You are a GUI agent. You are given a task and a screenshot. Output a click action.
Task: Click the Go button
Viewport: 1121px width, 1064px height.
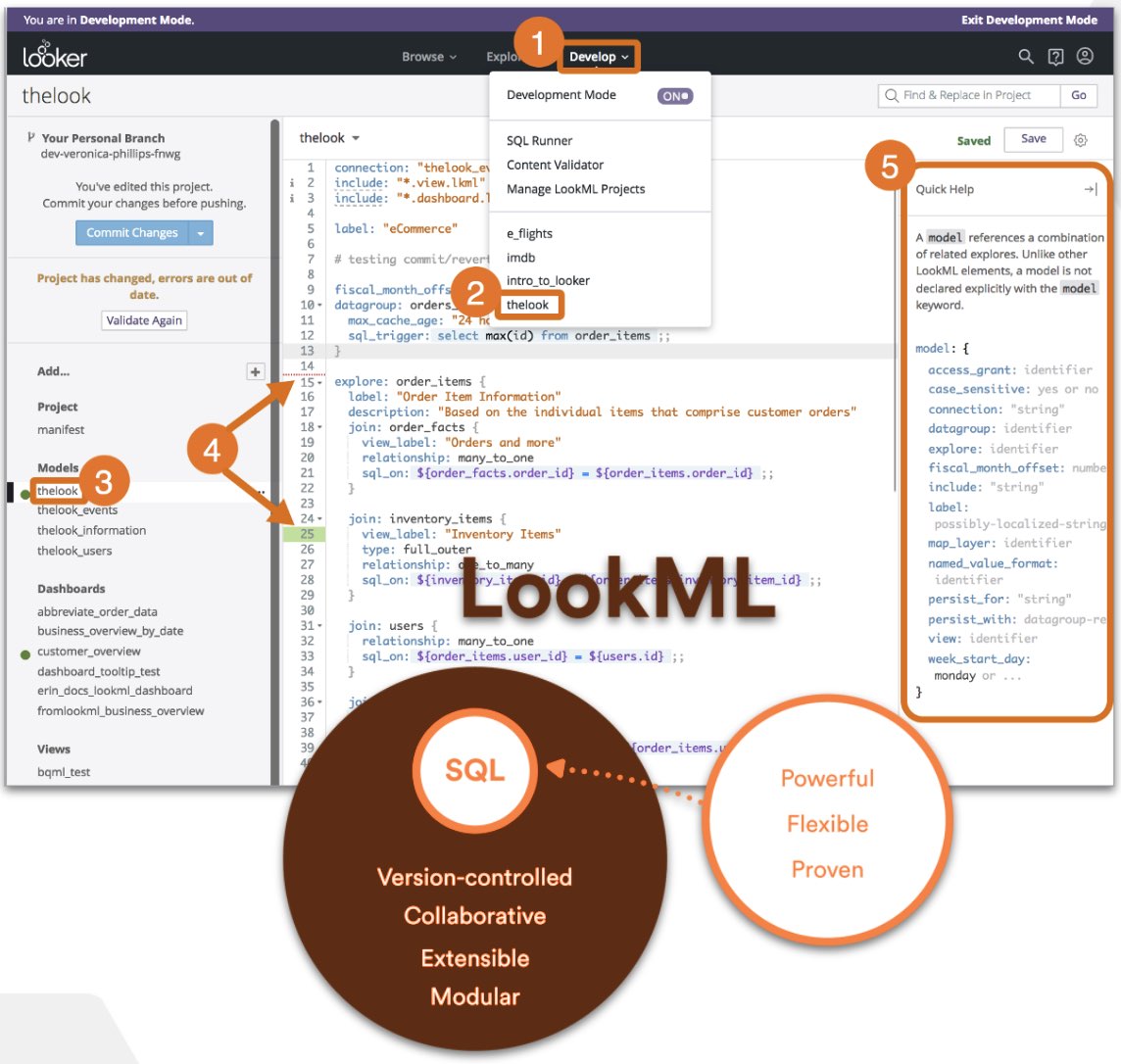tap(1078, 95)
